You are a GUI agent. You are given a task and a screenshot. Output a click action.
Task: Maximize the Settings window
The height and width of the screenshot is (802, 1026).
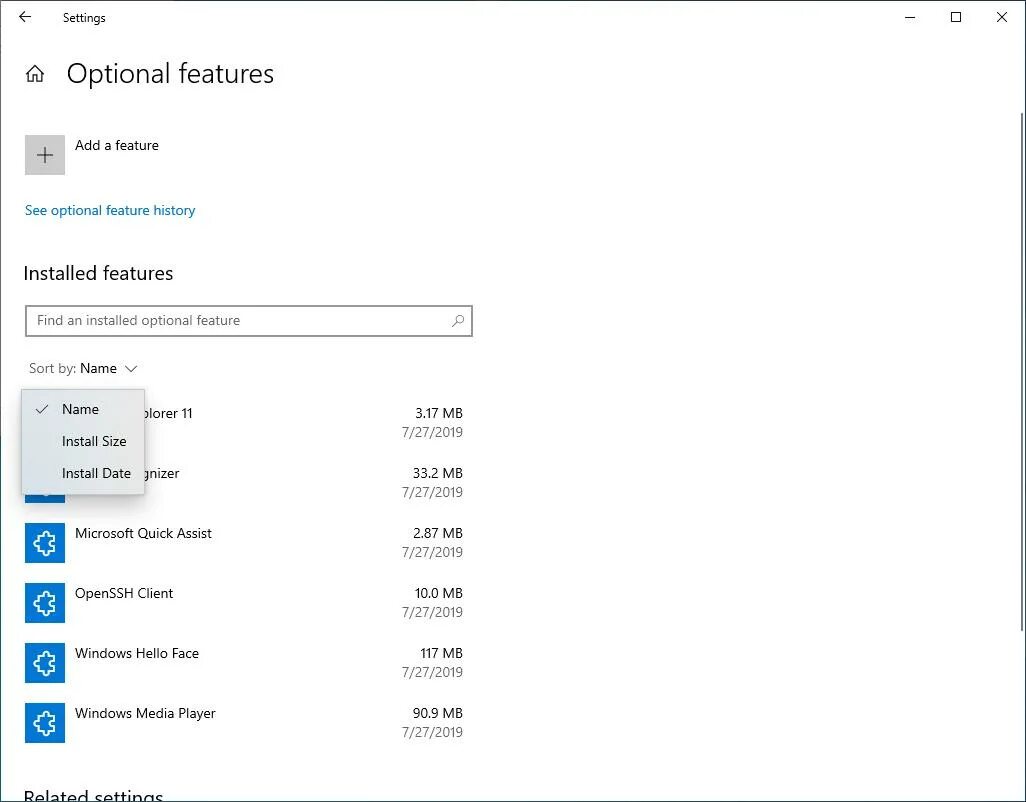point(956,17)
